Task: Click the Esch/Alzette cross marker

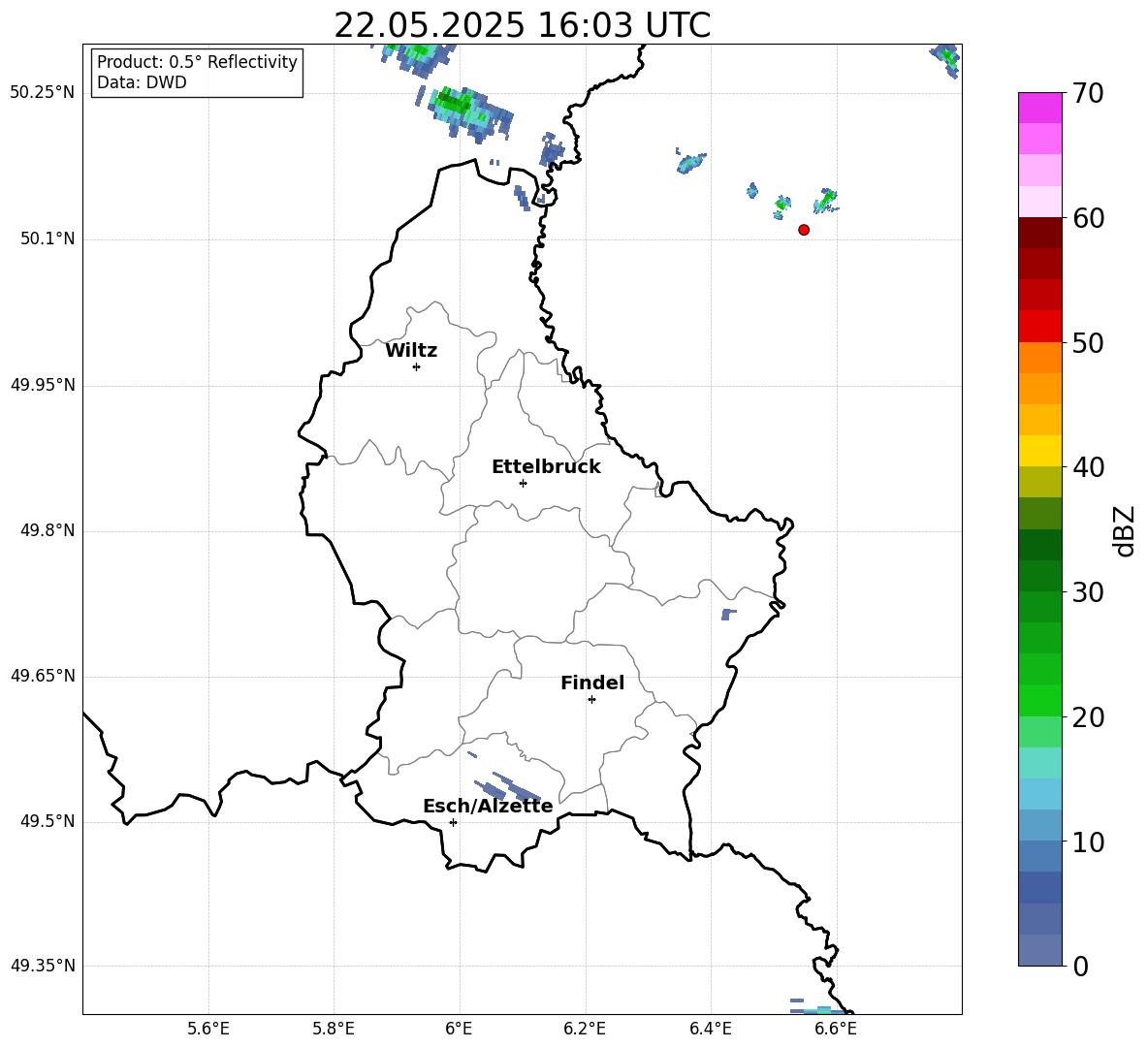Action: pyautogui.click(x=453, y=822)
